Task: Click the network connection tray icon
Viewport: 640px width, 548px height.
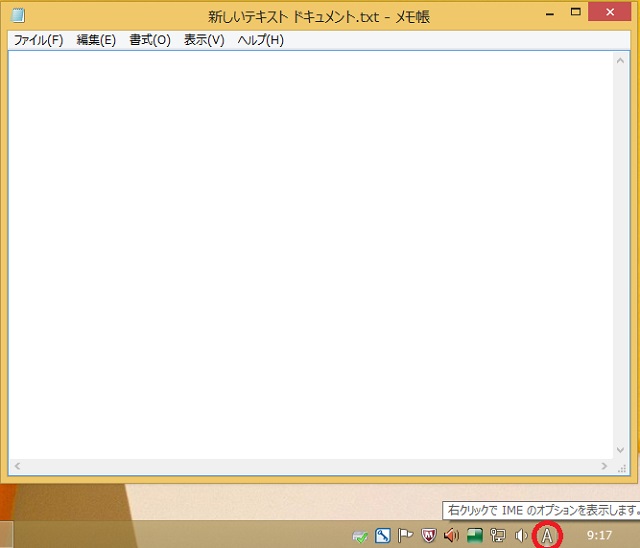Action: 498,536
